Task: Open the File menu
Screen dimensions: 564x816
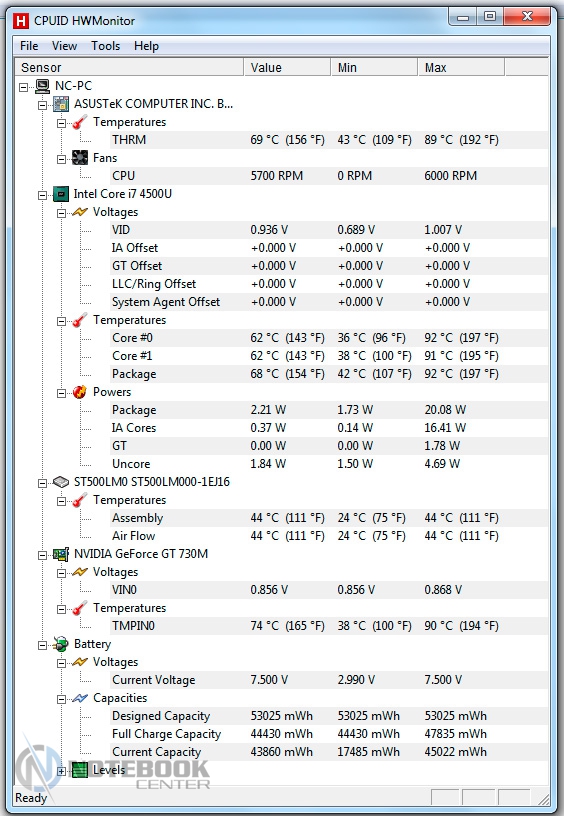Action: click(x=29, y=46)
